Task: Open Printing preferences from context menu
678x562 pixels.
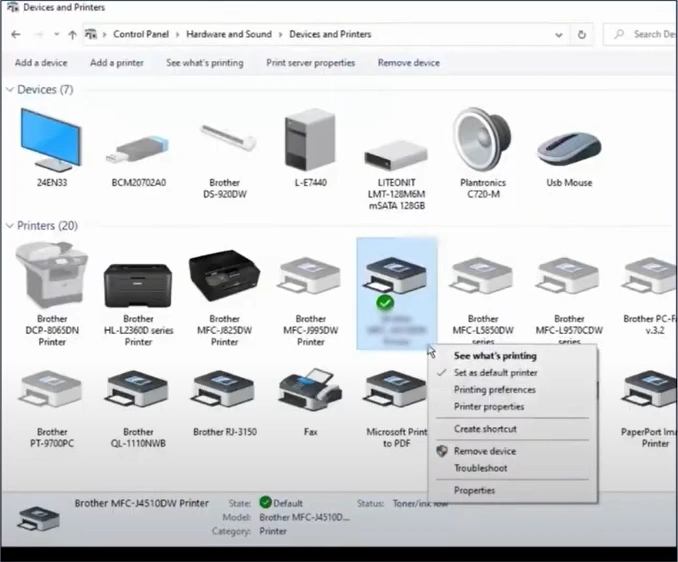Action: pos(494,390)
